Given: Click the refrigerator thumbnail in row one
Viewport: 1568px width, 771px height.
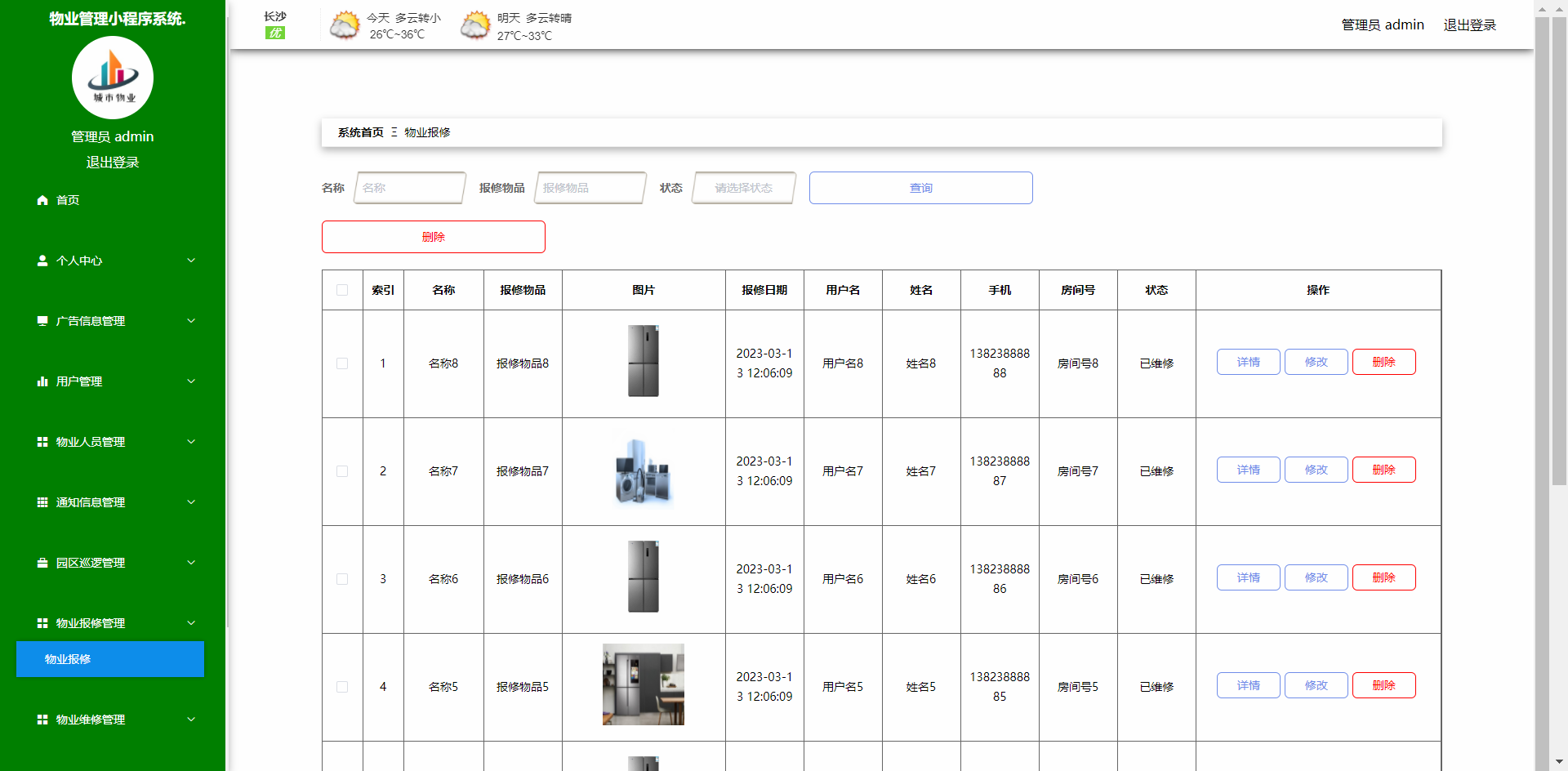Looking at the screenshot, I should click(643, 362).
